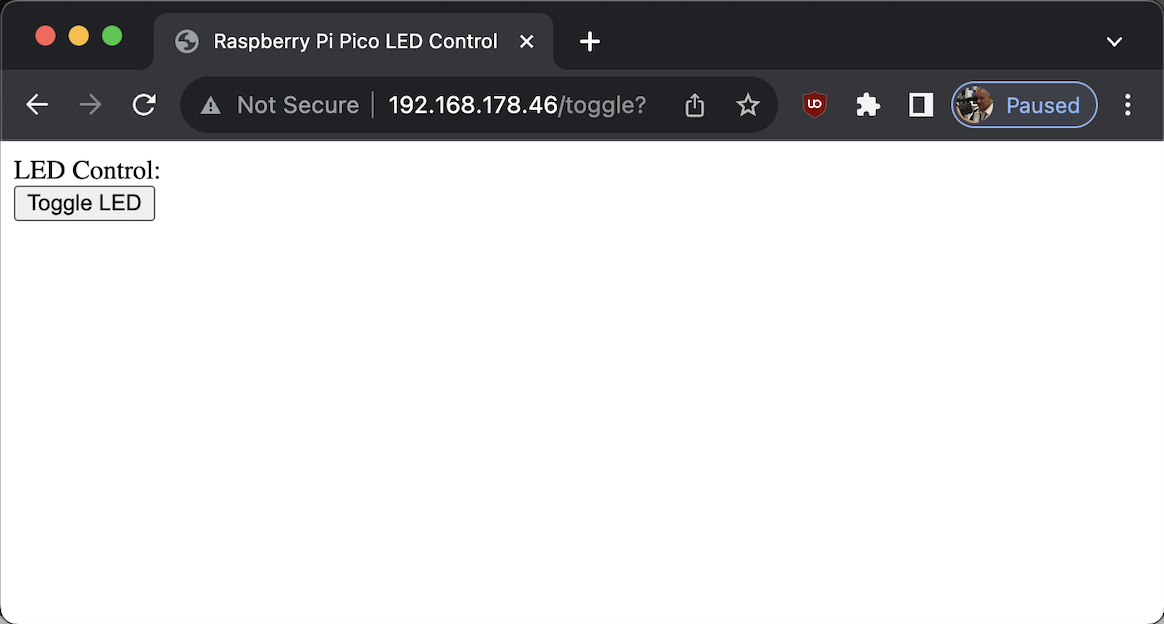Go back to the previous page
The width and height of the screenshot is (1164, 624).
[x=37, y=105]
